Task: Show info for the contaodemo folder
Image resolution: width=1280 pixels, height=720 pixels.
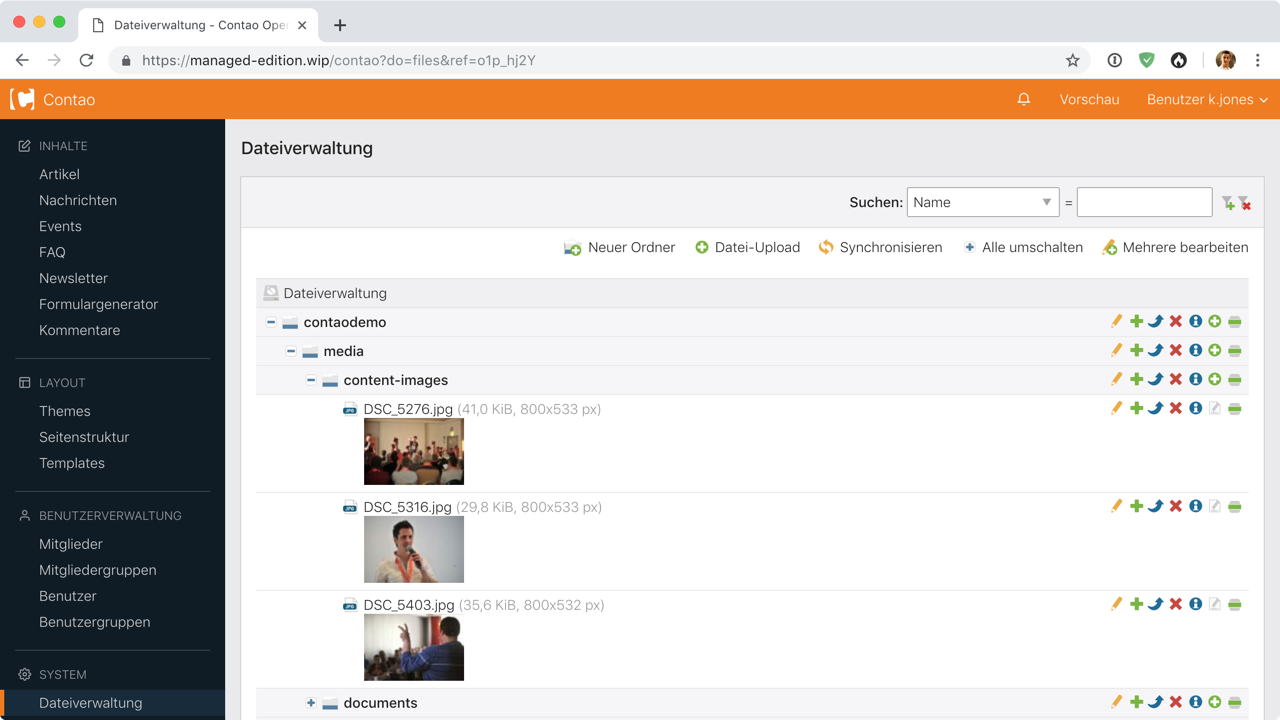Action: [1195, 322]
